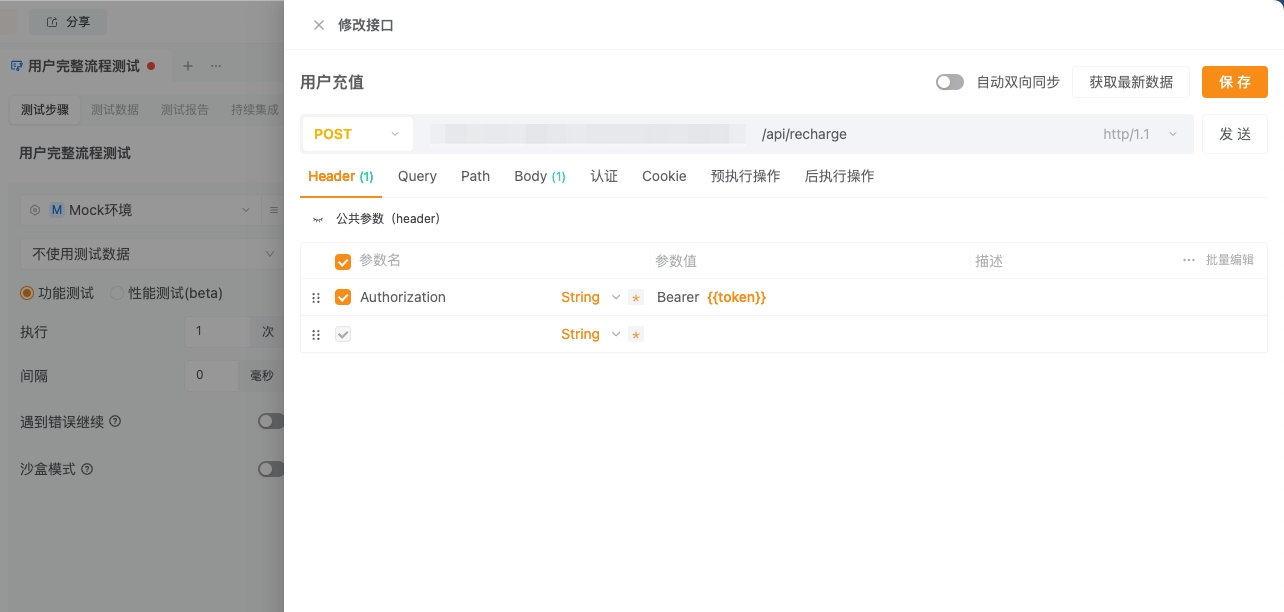Viewport: 1284px width, 612px height.
Task: Uncheck the Authorization parameter checkbox
Action: point(343,297)
